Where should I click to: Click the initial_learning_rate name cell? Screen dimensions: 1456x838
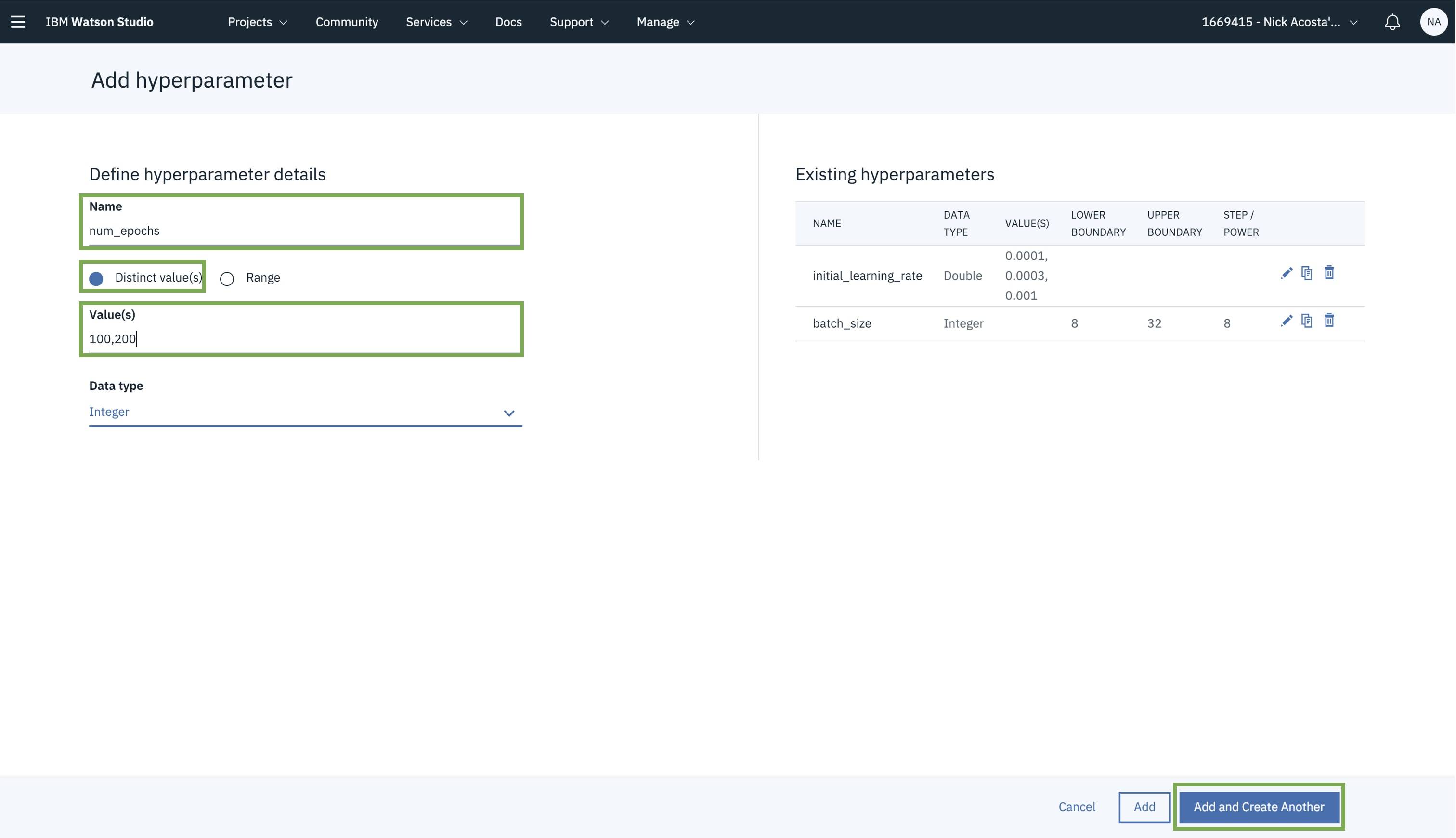867,276
